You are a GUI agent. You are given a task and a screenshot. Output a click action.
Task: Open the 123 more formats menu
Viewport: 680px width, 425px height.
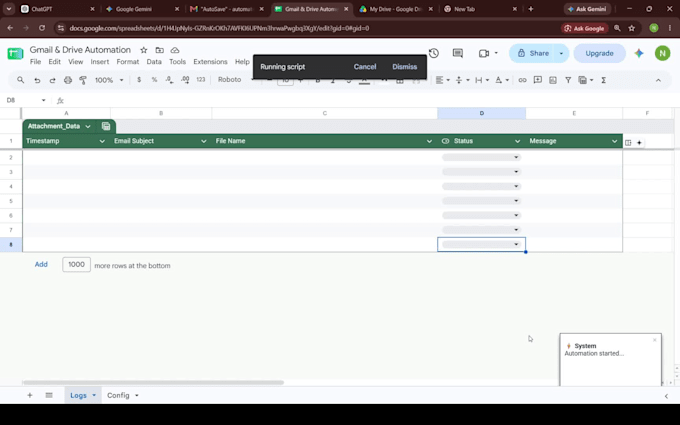click(x=201, y=80)
